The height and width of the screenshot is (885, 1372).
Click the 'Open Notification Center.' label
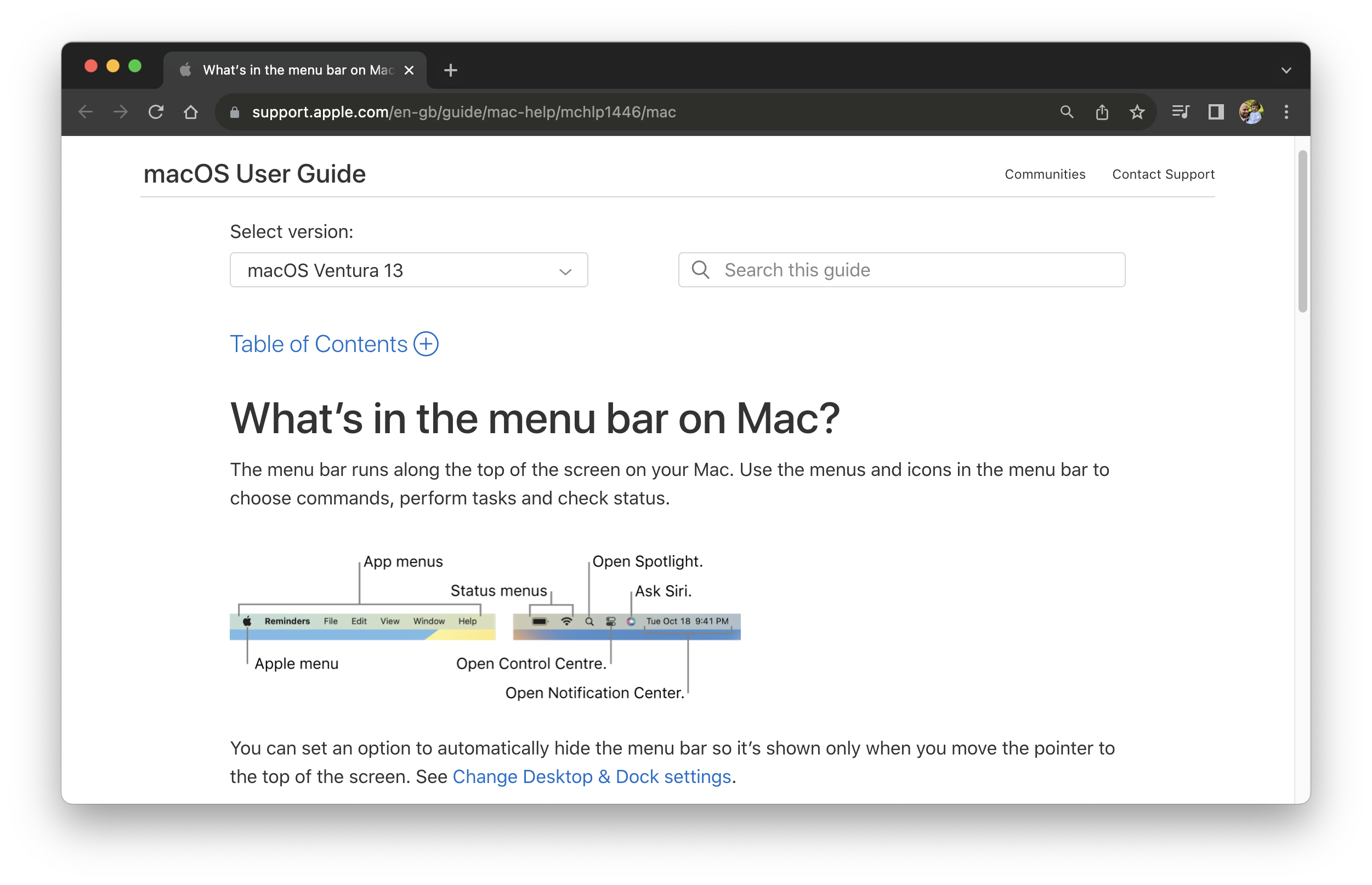tap(594, 693)
